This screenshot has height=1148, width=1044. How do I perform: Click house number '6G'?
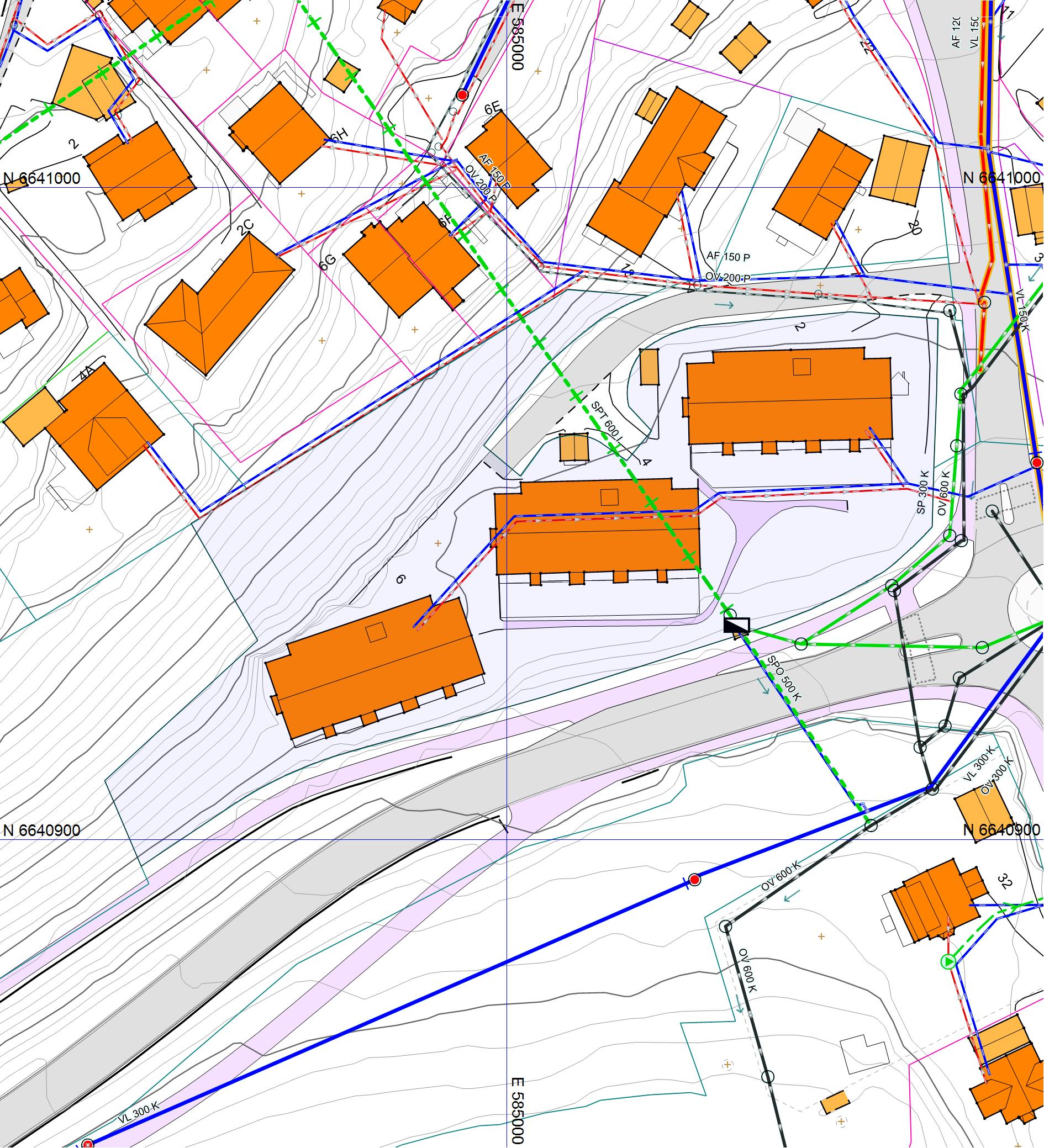point(328,262)
